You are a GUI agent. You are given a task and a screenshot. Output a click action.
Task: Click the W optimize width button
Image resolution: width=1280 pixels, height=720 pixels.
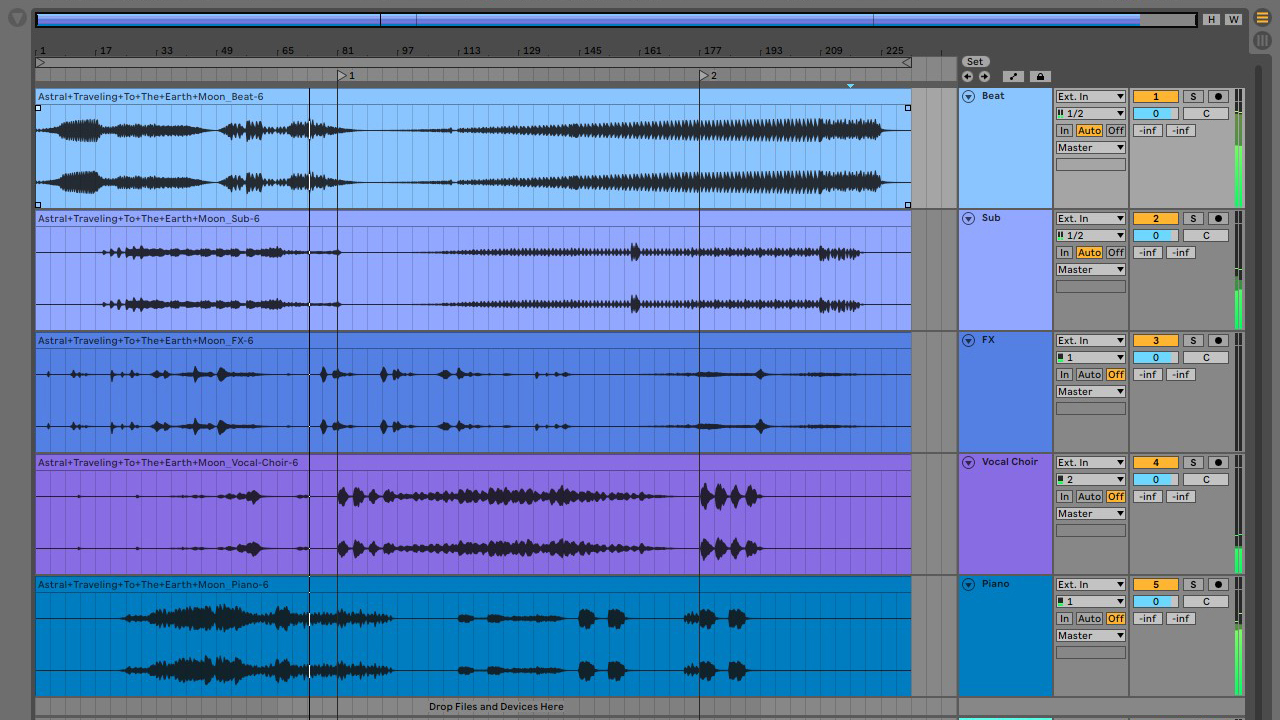pos(1233,19)
